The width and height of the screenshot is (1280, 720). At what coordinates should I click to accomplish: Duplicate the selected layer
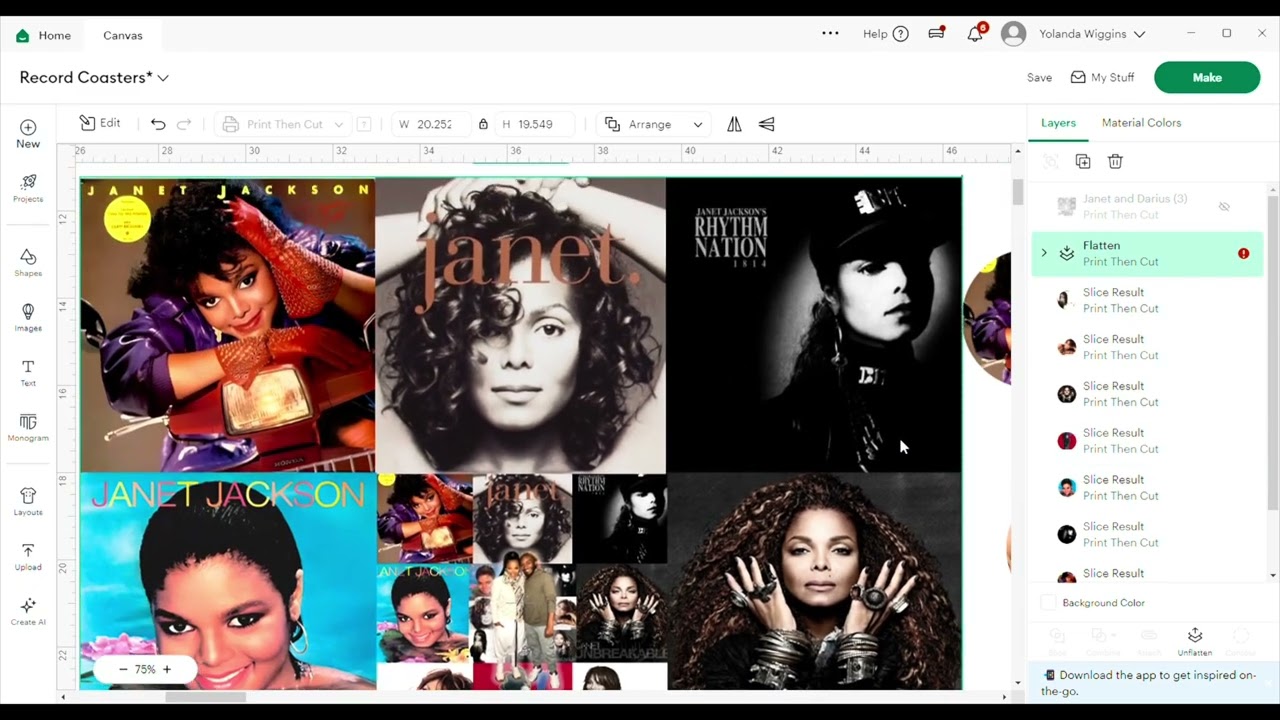(1083, 161)
